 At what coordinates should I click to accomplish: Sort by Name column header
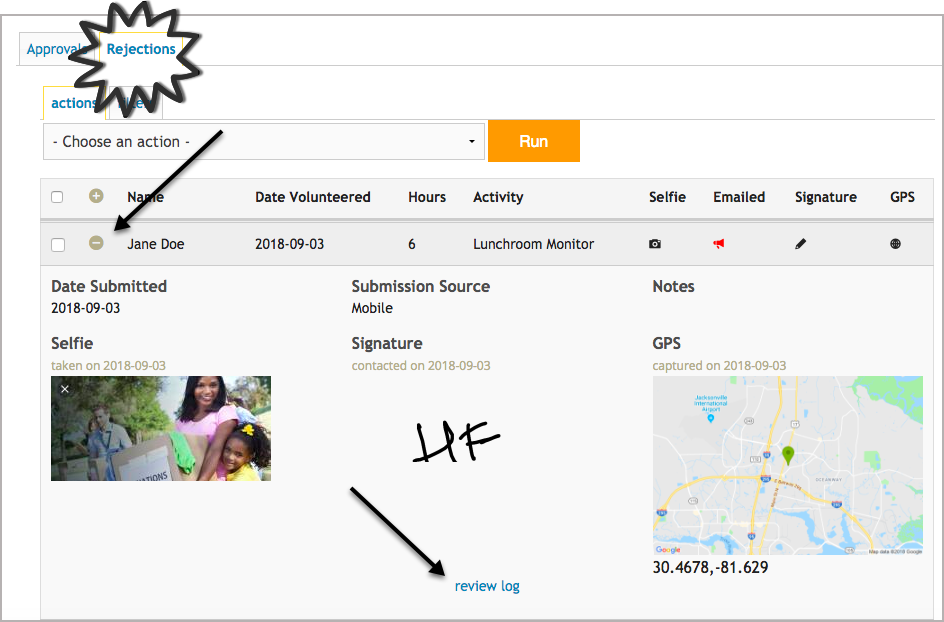[x=145, y=197]
